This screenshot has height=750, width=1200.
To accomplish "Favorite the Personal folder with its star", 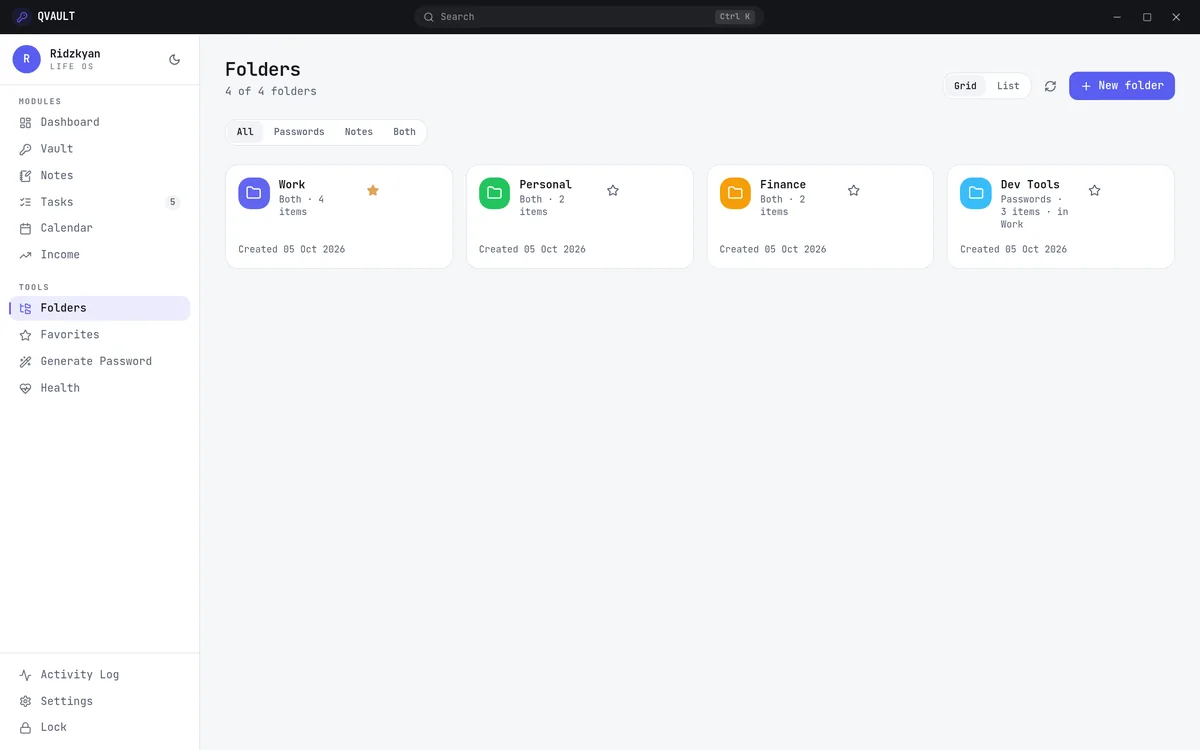I will click(x=613, y=190).
